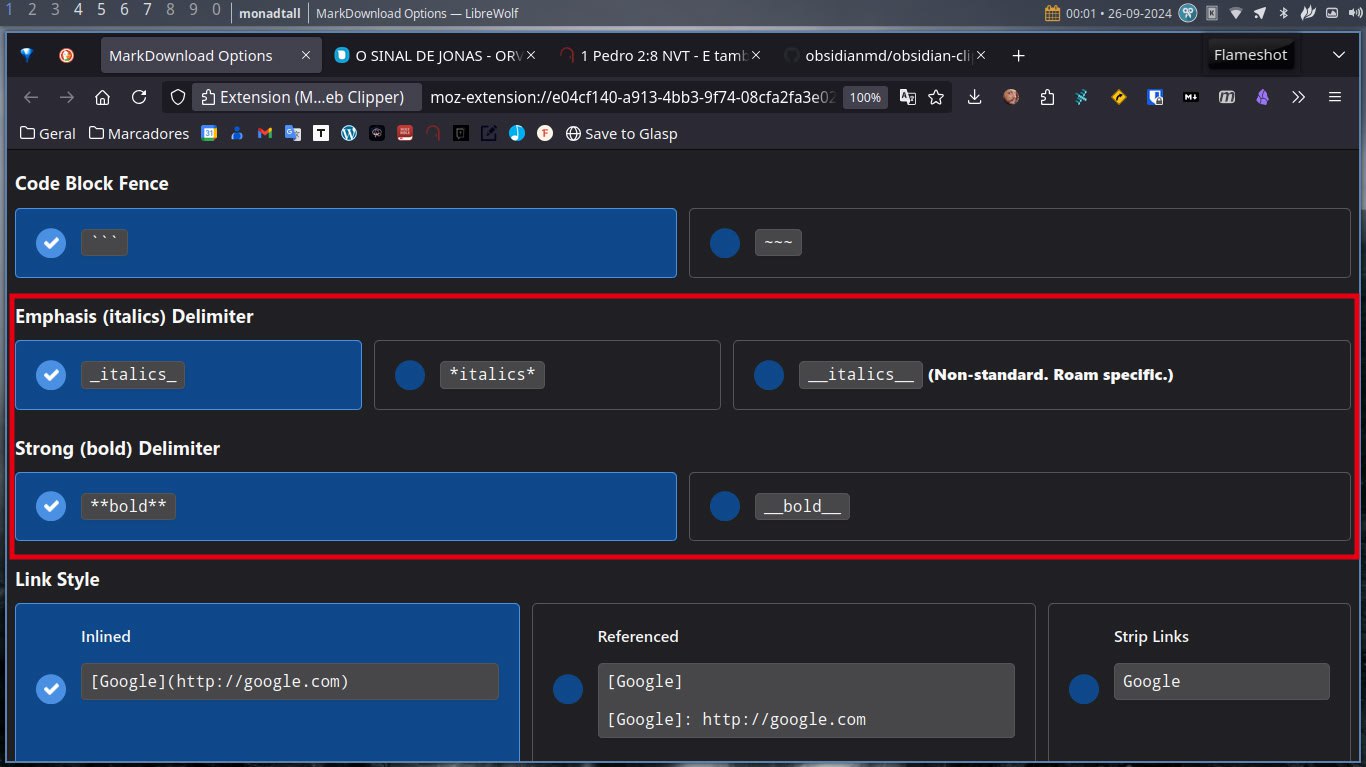Image resolution: width=1366 pixels, height=767 pixels.
Task: Choose the *italics* emphasis delimiter
Action: (x=547, y=375)
